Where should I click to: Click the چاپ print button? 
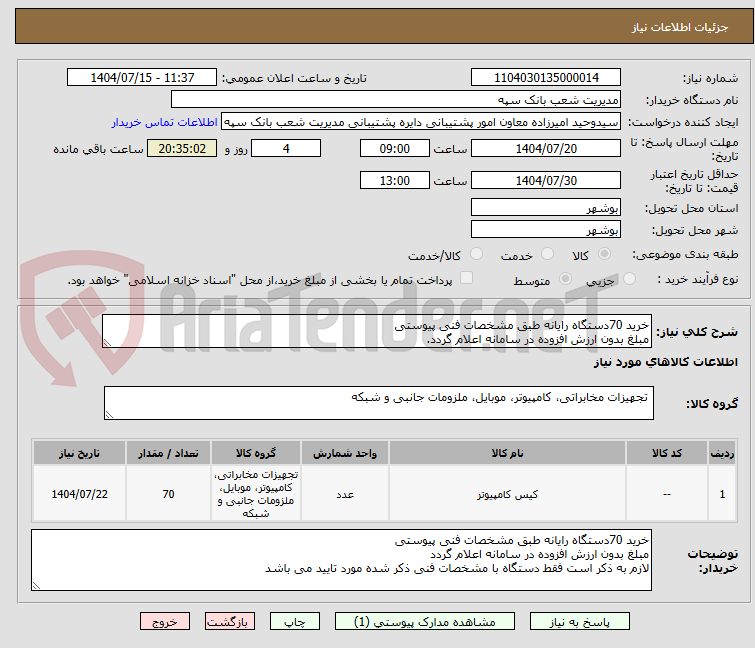pyautogui.click(x=295, y=622)
